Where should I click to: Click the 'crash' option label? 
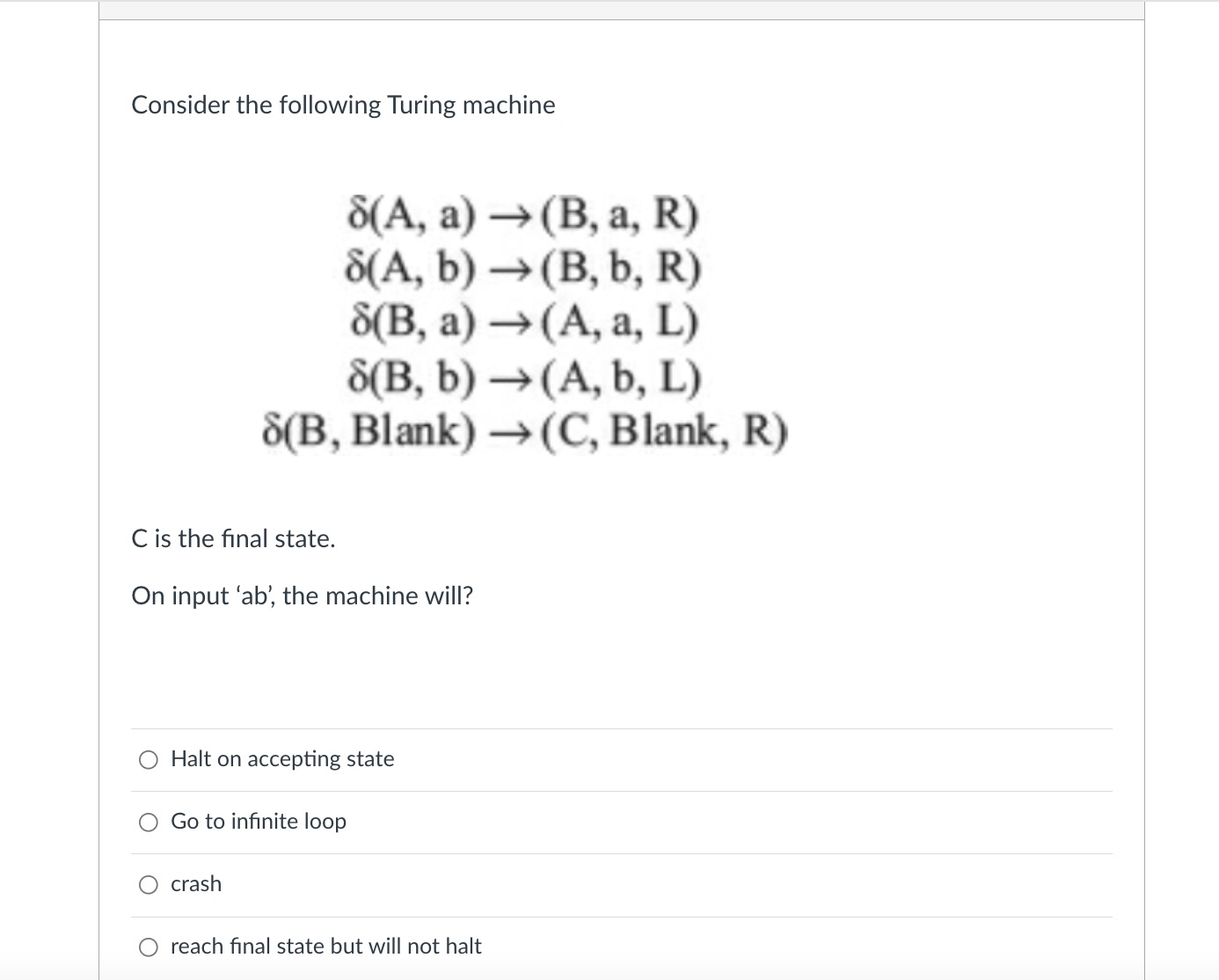pyautogui.click(x=195, y=884)
